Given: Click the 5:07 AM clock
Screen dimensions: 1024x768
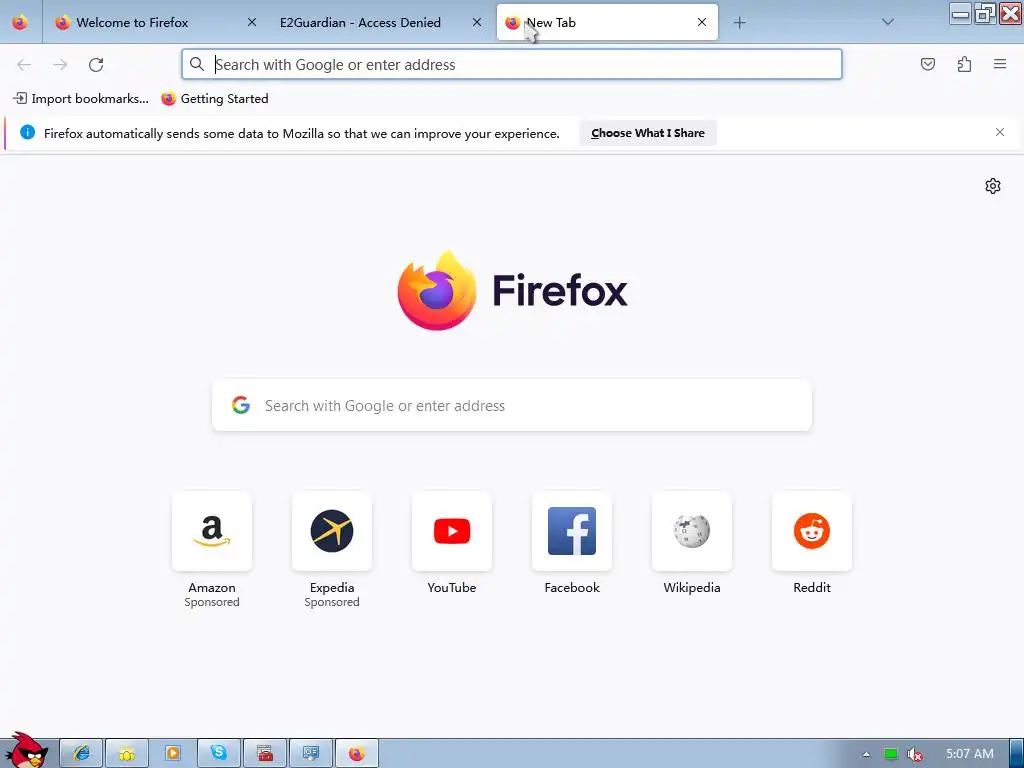Looking at the screenshot, I should 969,754.
